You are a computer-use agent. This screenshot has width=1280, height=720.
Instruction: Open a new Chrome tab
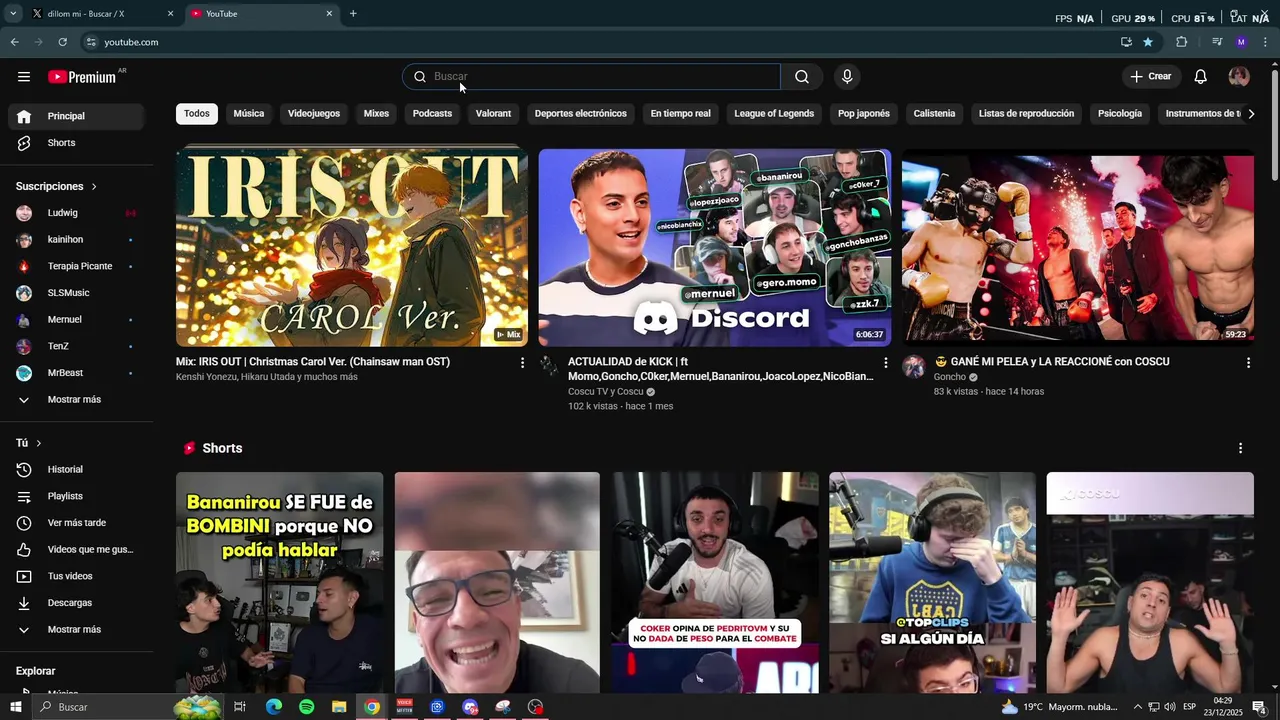(353, 14)
